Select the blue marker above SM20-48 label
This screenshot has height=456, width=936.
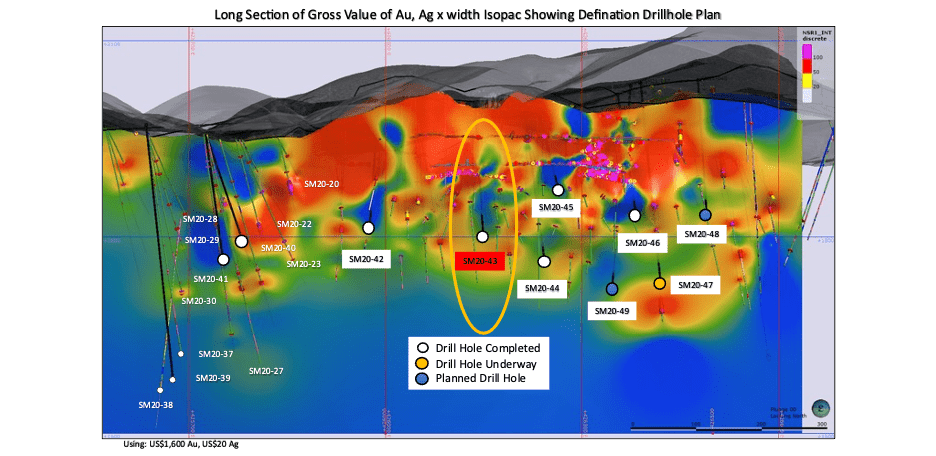pos(705,215)
